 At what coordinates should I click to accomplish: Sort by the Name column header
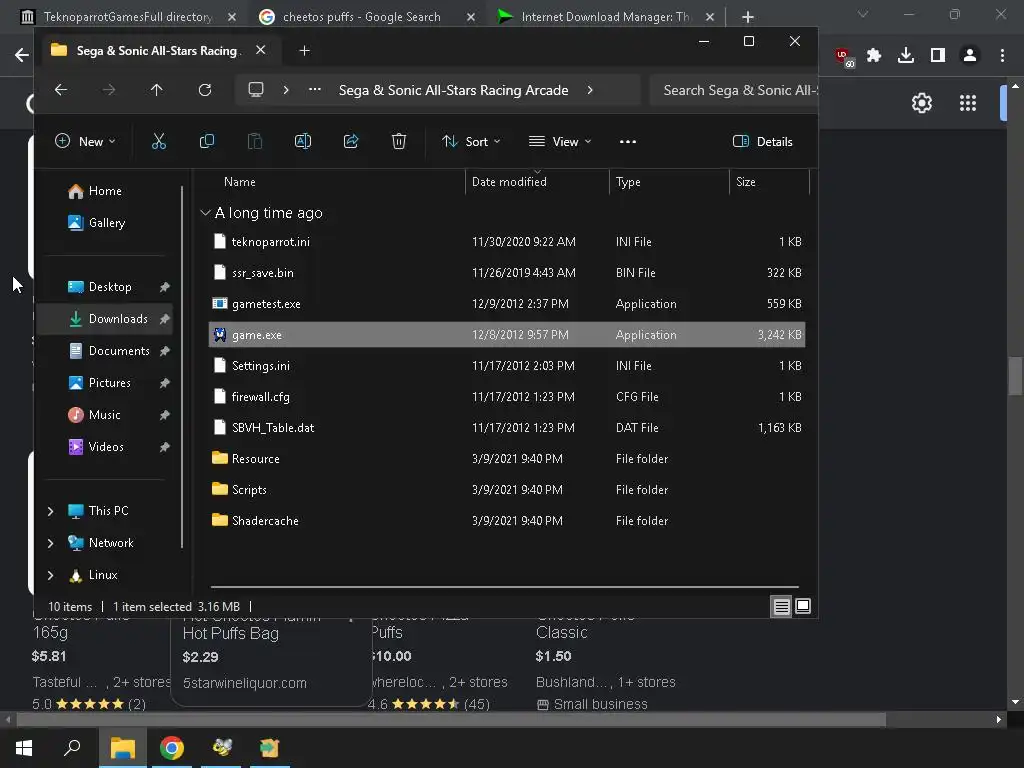(240, 182)
